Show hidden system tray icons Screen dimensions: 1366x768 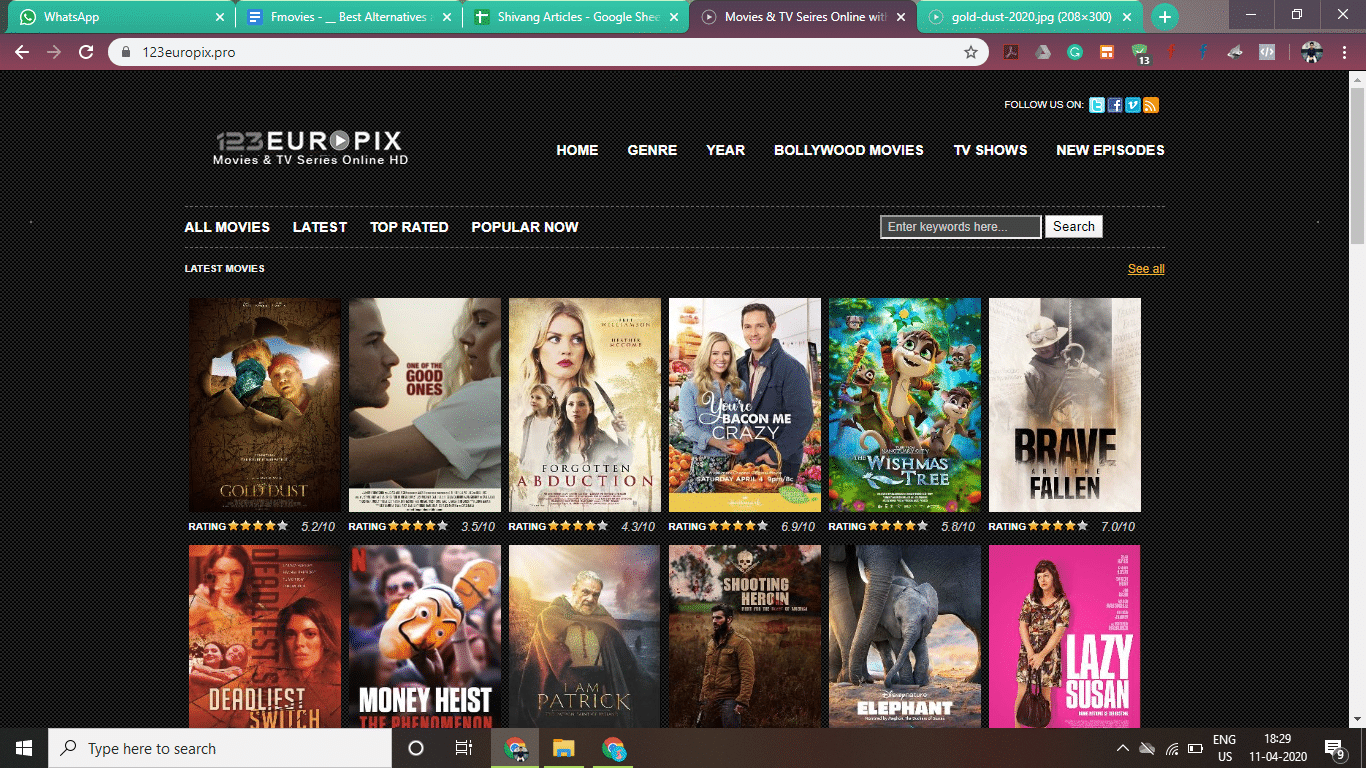tap(1122, 748)
